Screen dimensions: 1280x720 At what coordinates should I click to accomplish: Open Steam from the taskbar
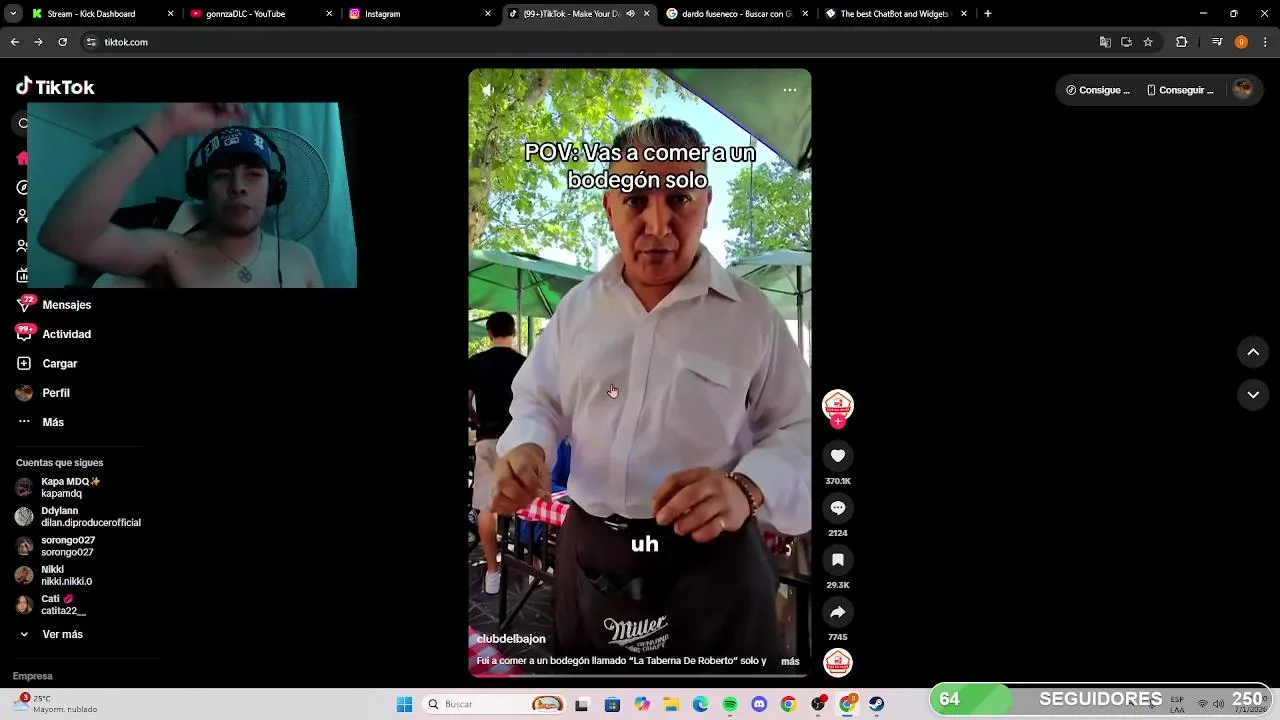877,704
